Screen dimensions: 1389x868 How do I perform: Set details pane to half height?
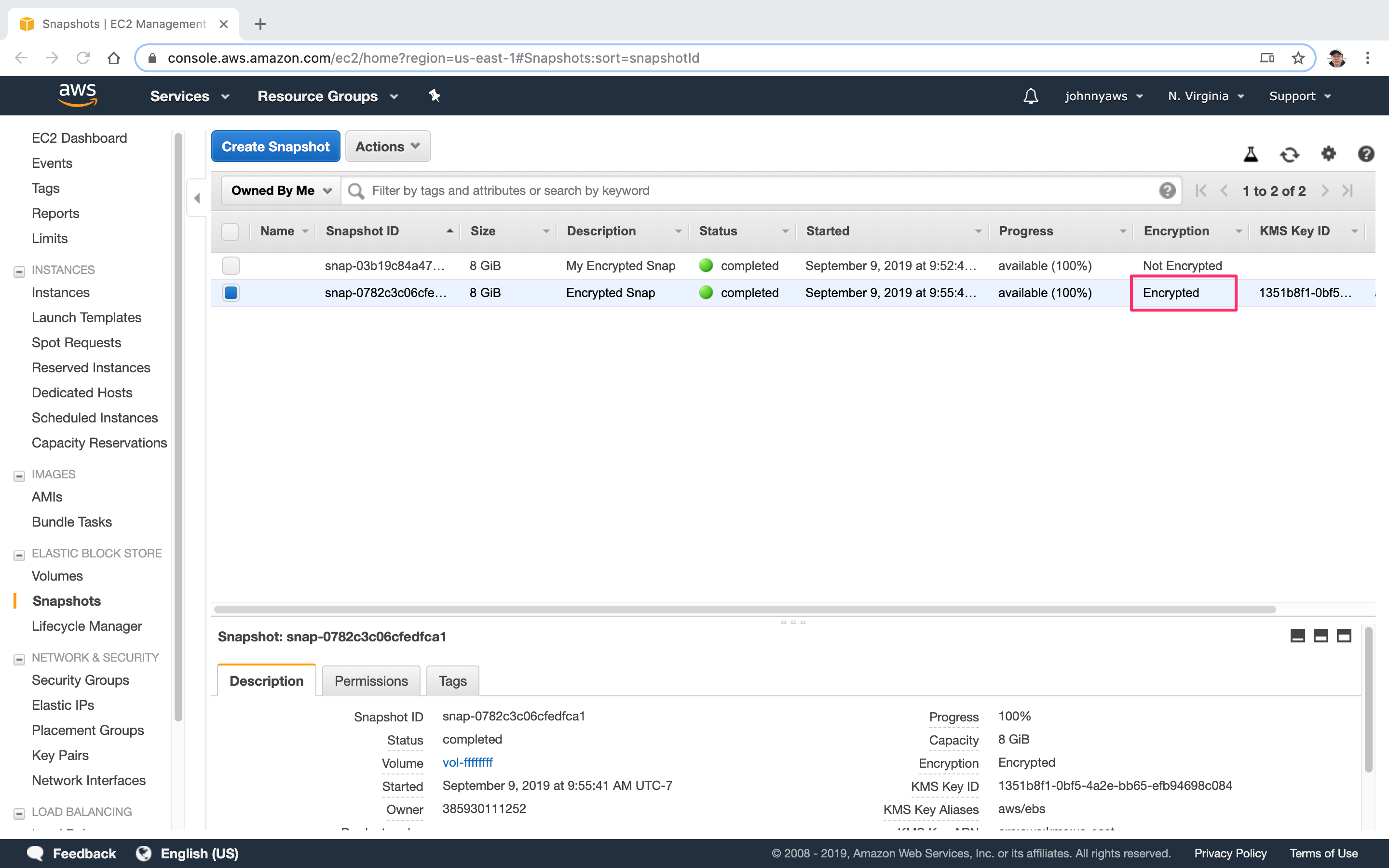[1321, 636]
